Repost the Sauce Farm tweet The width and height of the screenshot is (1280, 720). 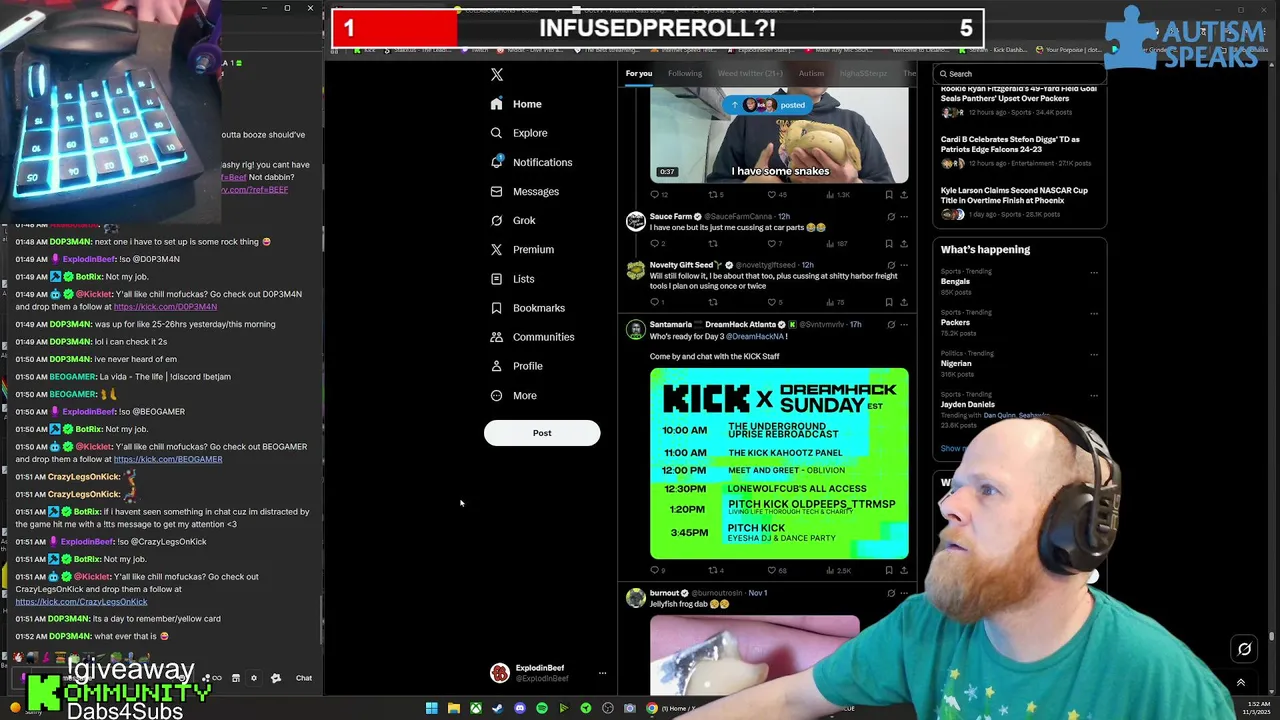click(x=713, y=243)
